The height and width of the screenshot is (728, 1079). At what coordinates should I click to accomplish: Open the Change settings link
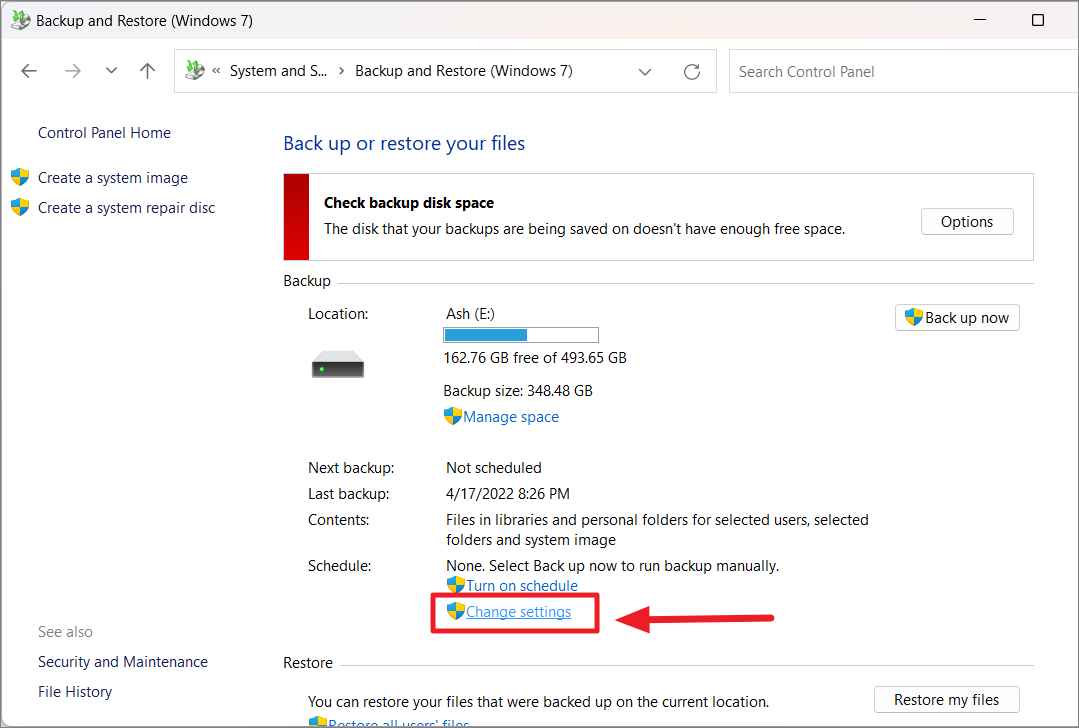coord(518,612)
